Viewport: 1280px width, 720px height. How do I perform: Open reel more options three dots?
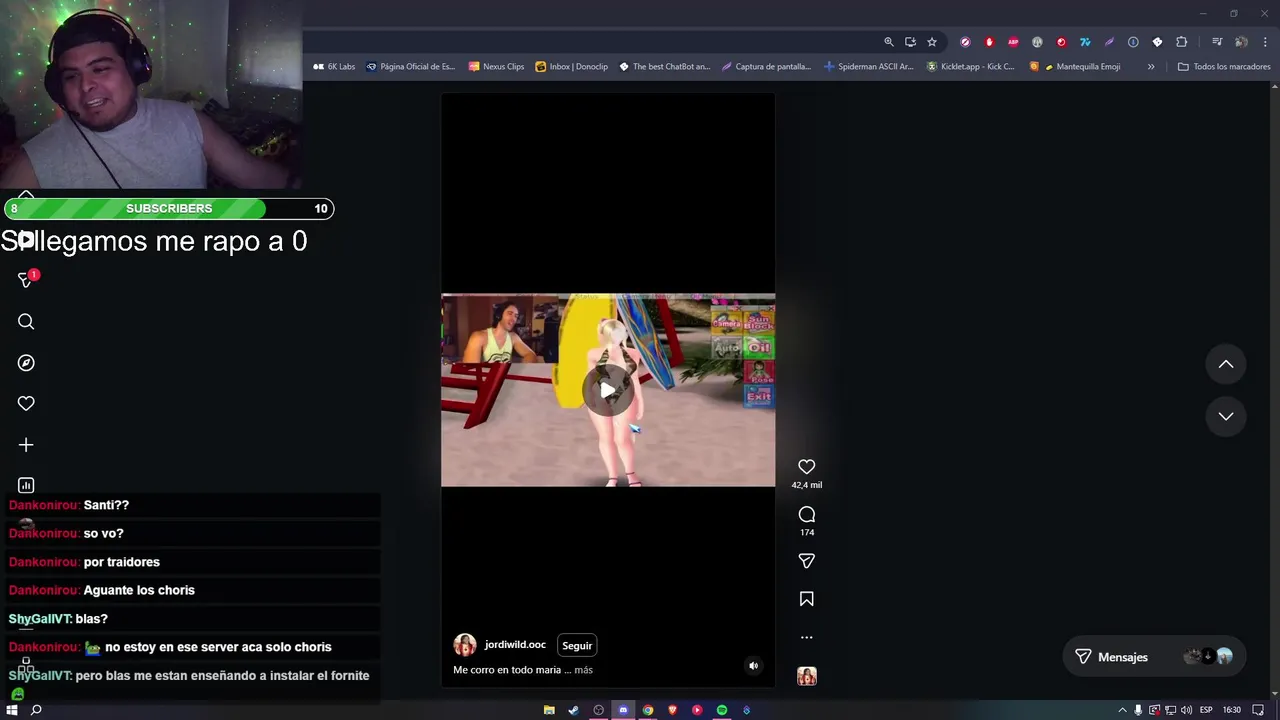pos(806,637)
